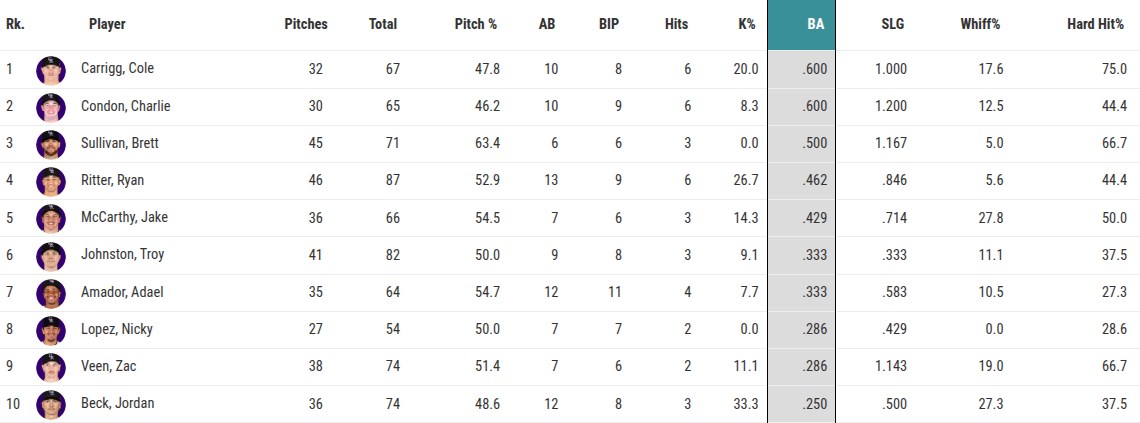Sort by the Player column header
Image resolution: width=1140 pixels, height=423 pixels.
(x=107, y=24)
